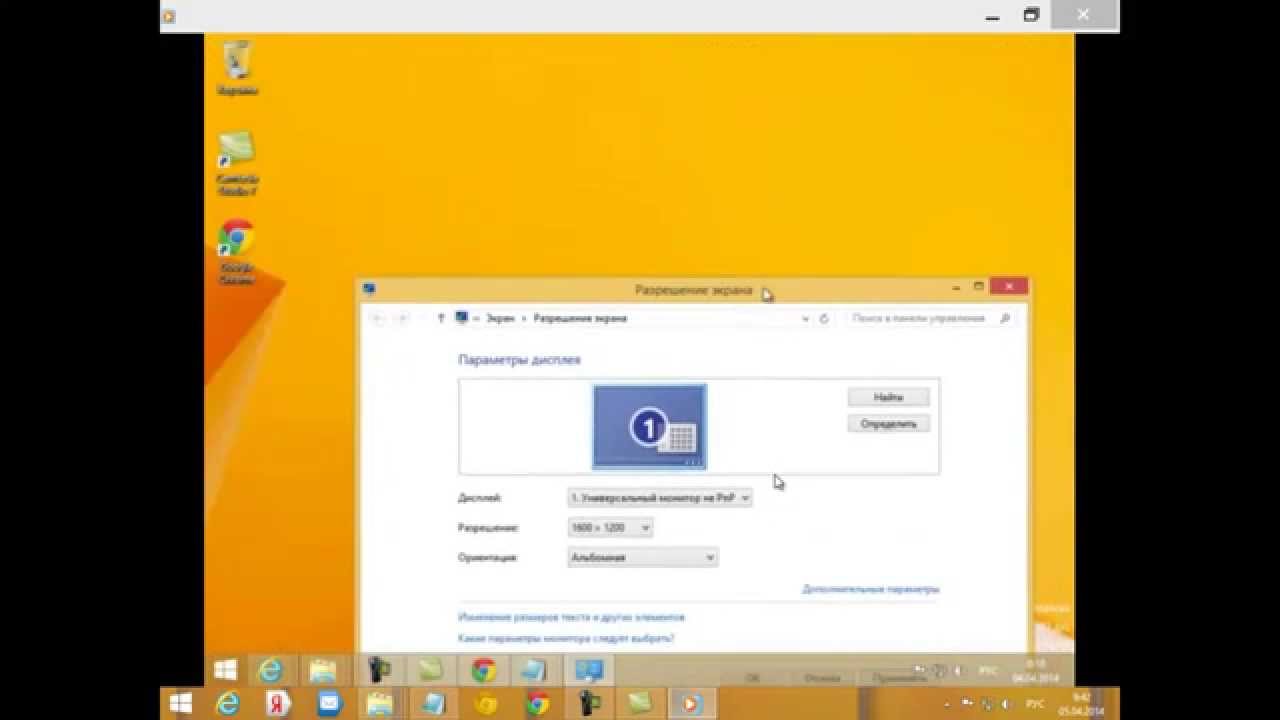Select monitor 1 thumbnail
1280x720 pixels.
point(649,427)
